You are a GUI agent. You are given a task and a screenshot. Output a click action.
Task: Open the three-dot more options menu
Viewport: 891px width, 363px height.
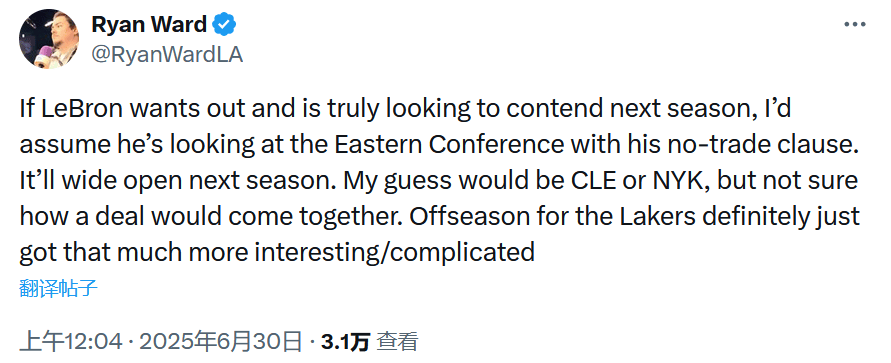[x=855, y=24]
